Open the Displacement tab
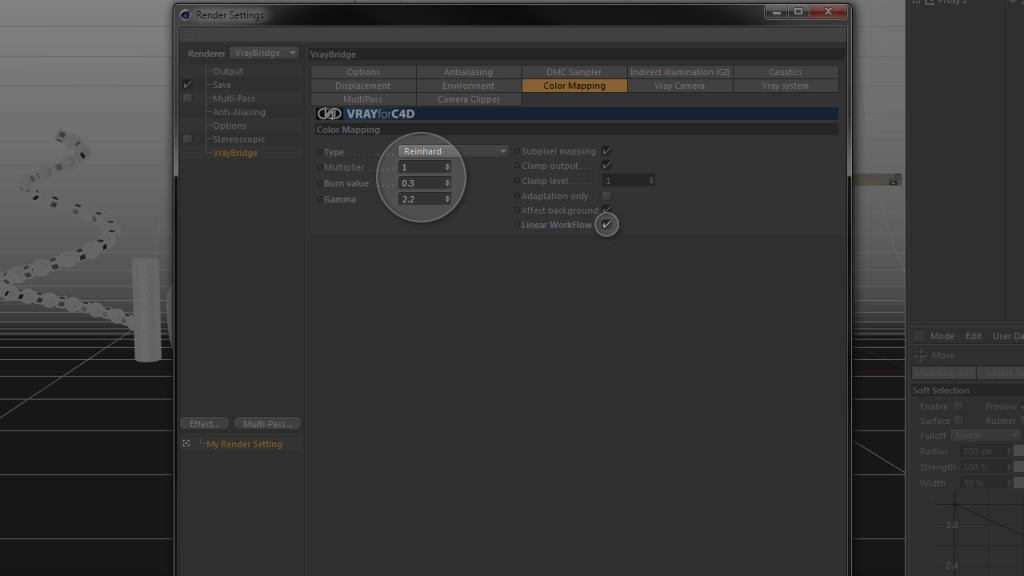The height and width of the screenshot is (576, 1024). (363, 86)
